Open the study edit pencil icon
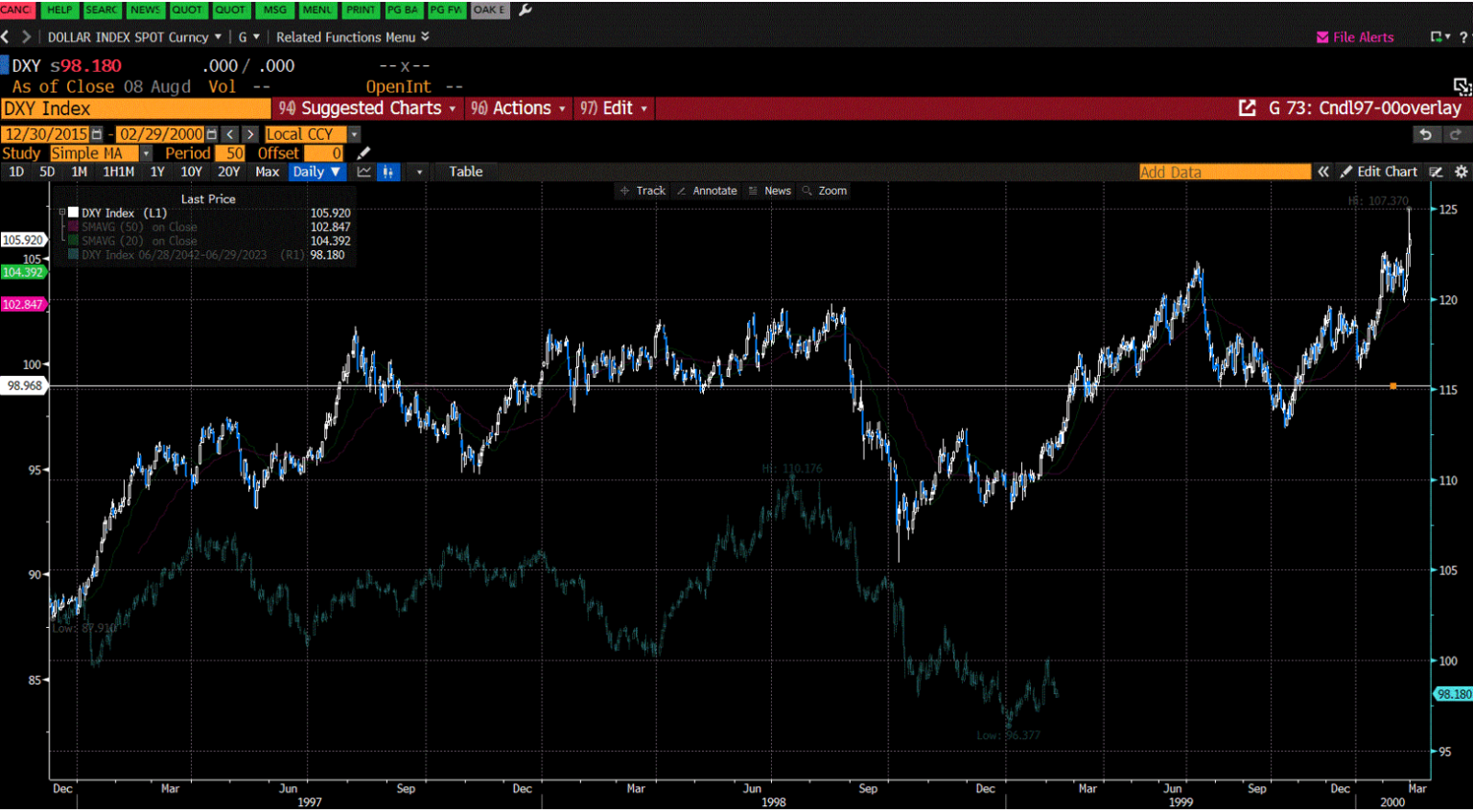 tap(362, 152)
